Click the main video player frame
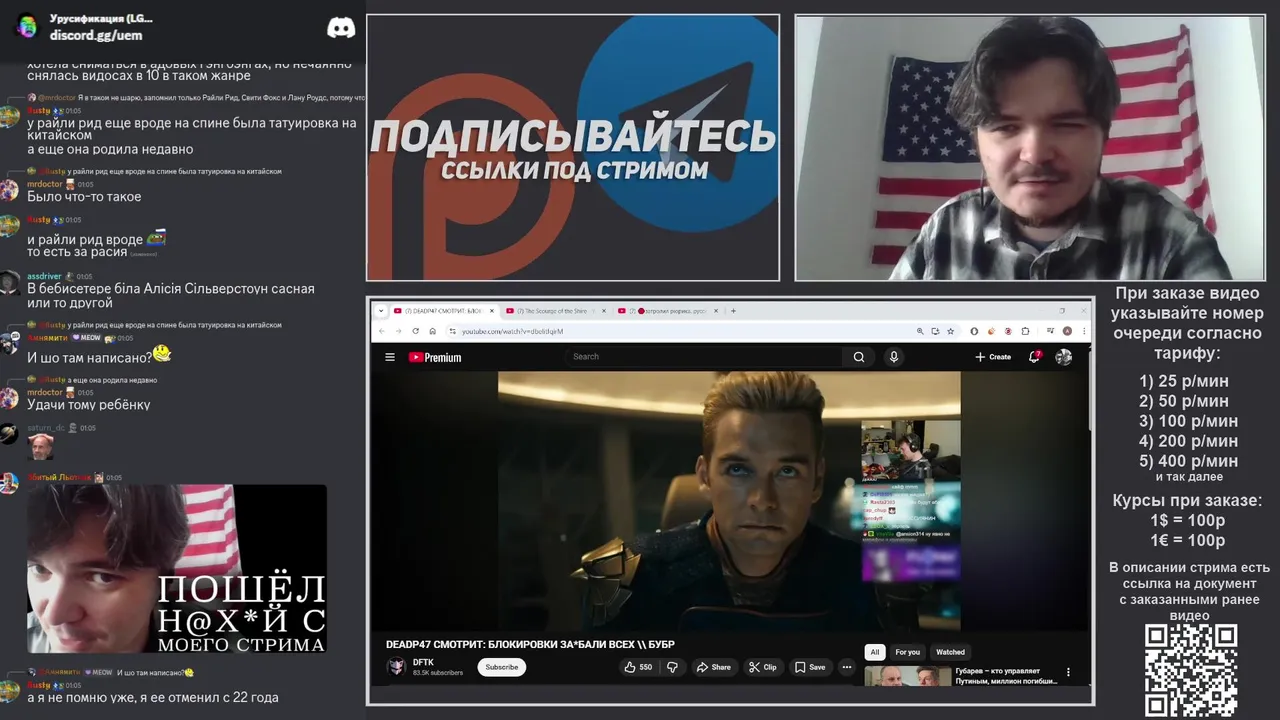 tap(729, 501)
